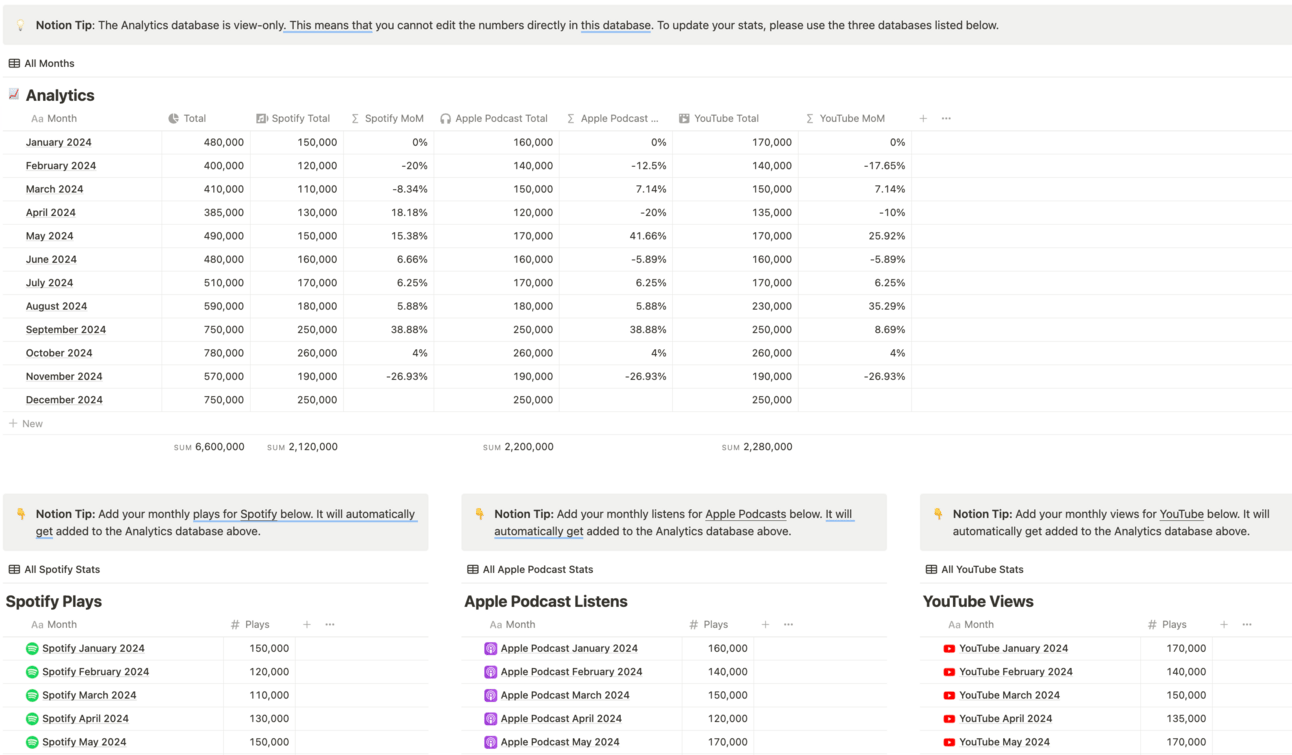The height and width of the screenshot is (755, 1292).
Task: Click the Spotify icon for Spotify March 2024
Action: pyautogui.click(x=32, y=695)
